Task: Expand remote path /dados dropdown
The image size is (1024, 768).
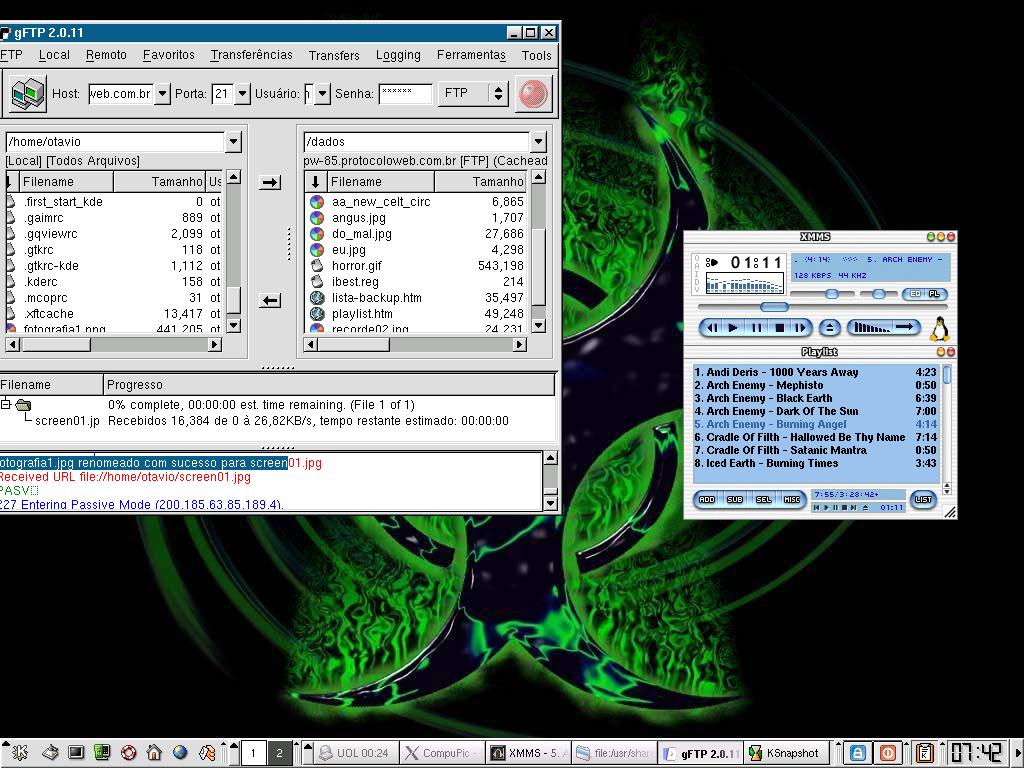Action: [x=537, y=142]
